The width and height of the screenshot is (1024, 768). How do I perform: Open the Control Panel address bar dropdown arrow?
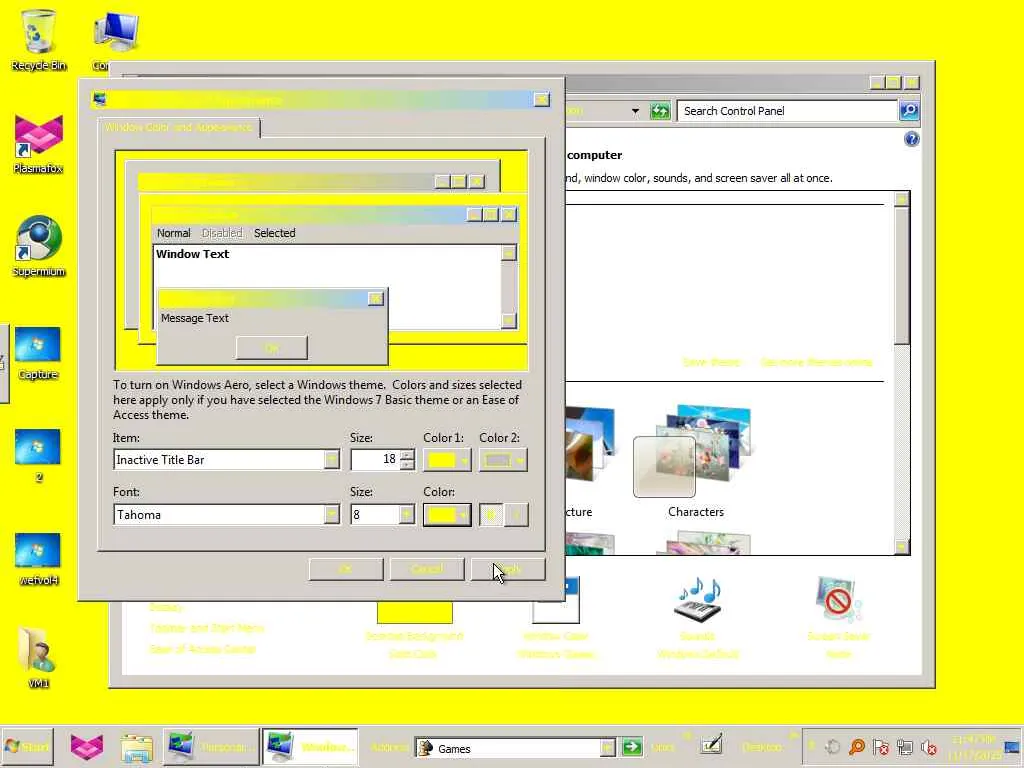pyautogui.click(x=635, y=111)
